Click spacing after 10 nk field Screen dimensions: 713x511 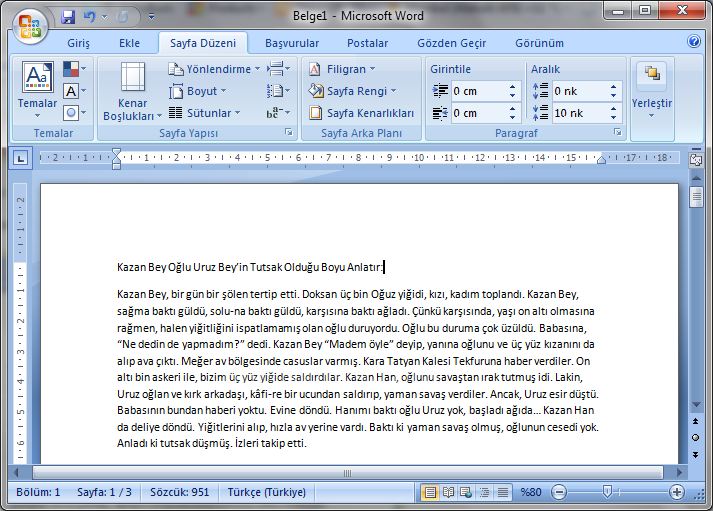point(579,113)
